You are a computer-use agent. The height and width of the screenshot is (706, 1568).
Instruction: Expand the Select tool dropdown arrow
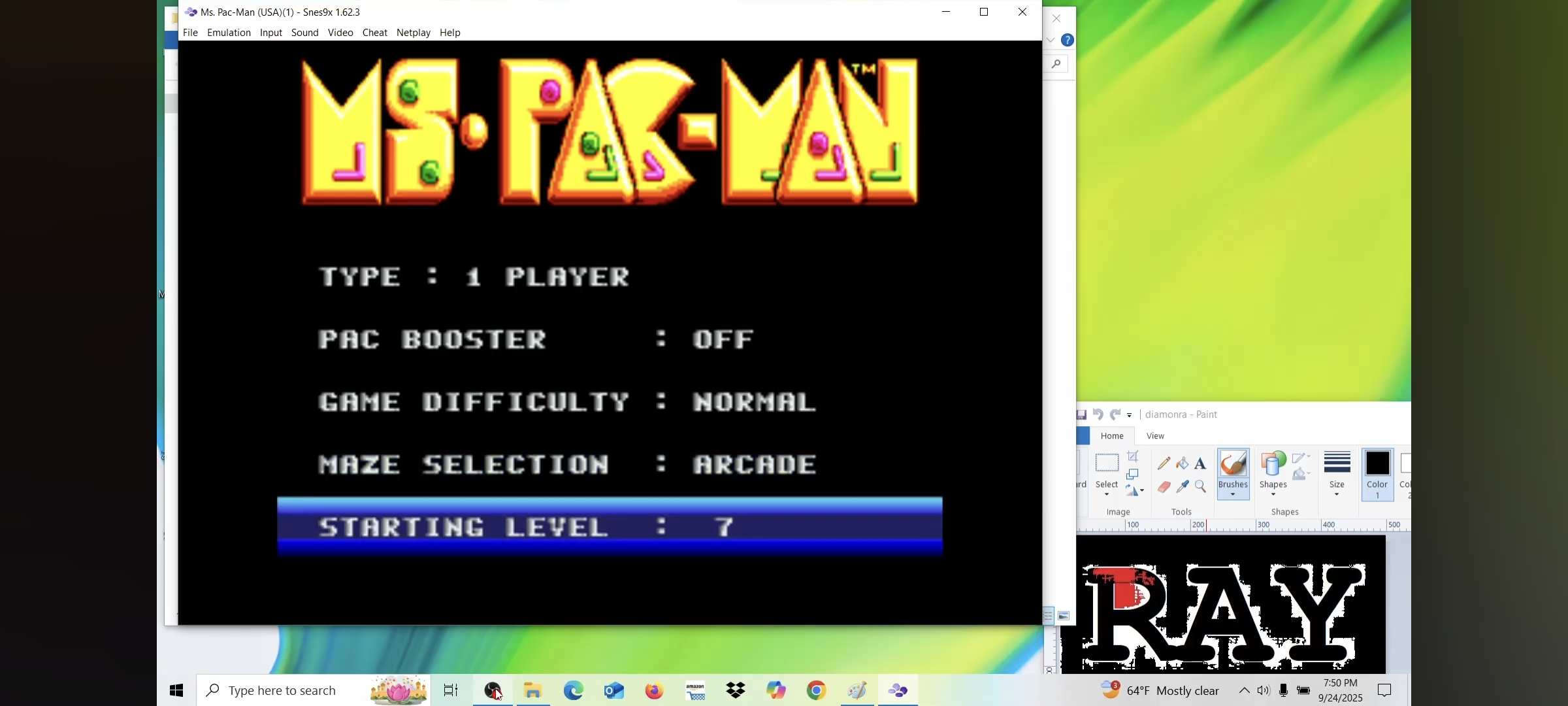tap(1107, 494)
